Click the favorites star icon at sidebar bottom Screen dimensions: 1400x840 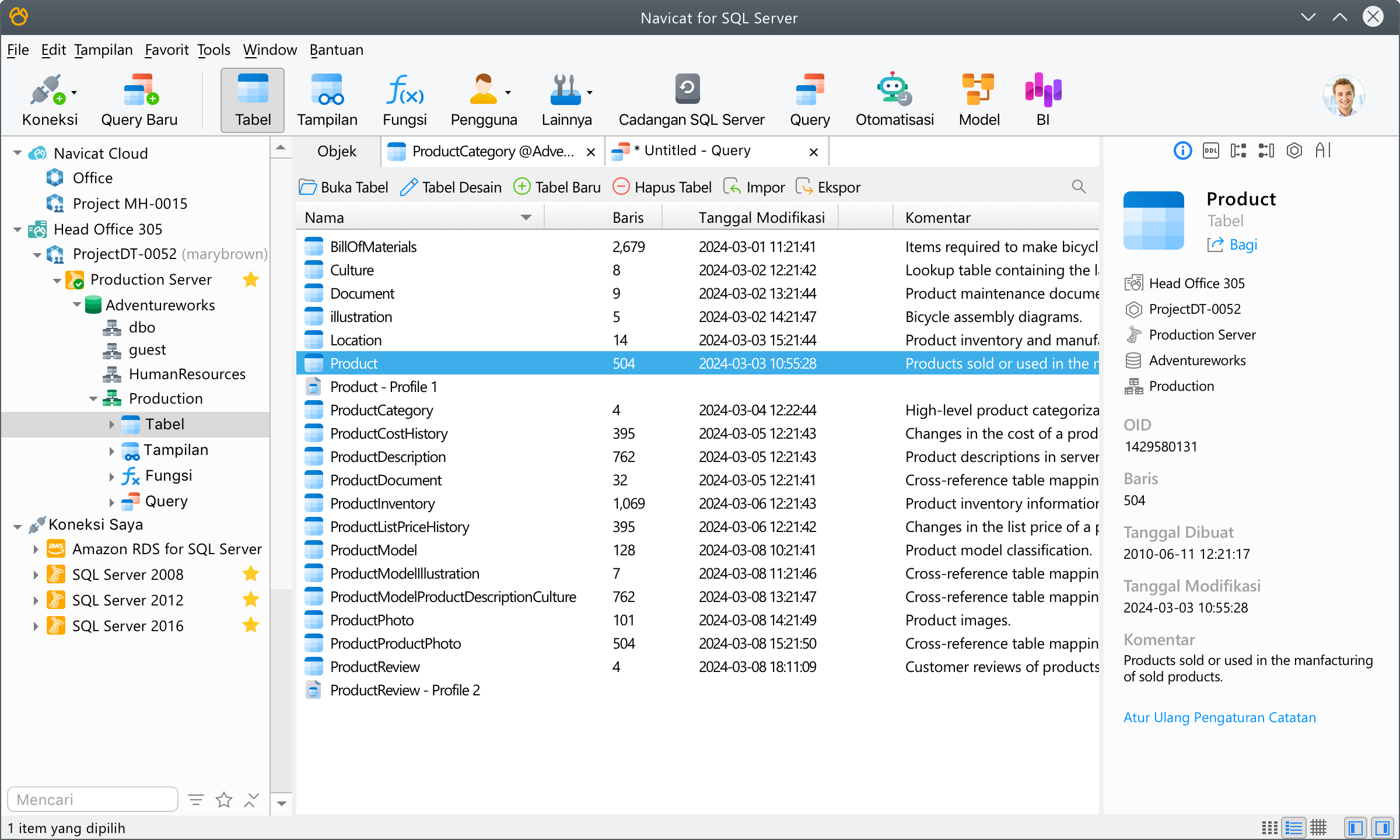tap(224, 800)
